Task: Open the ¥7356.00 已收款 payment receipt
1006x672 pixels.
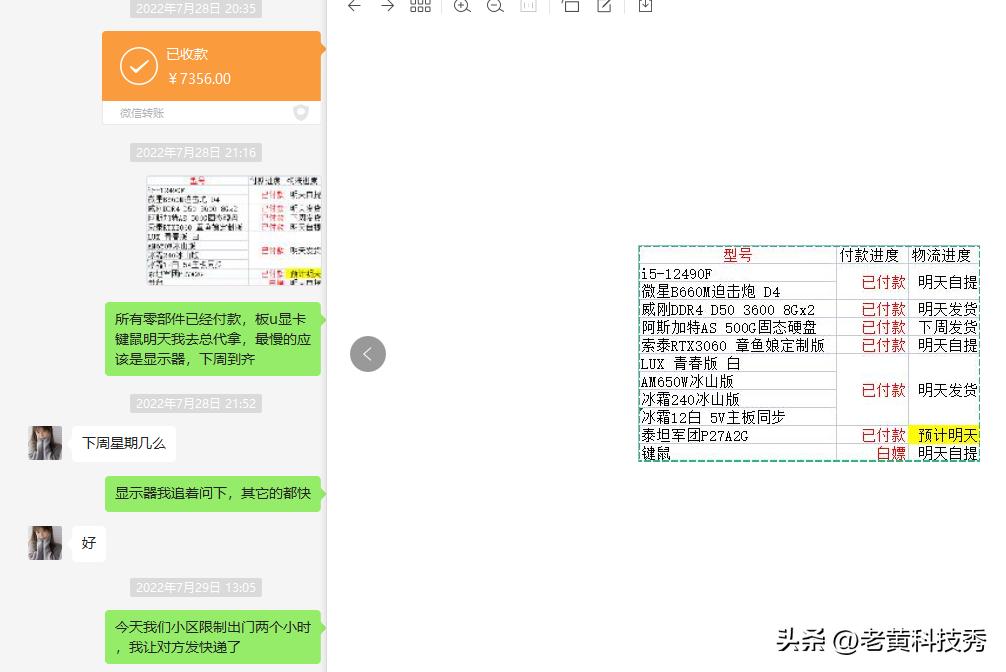Action: 211,66
